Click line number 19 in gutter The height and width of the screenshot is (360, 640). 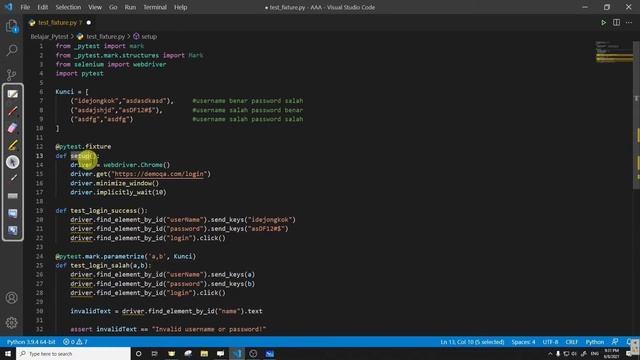pos(40,211)
